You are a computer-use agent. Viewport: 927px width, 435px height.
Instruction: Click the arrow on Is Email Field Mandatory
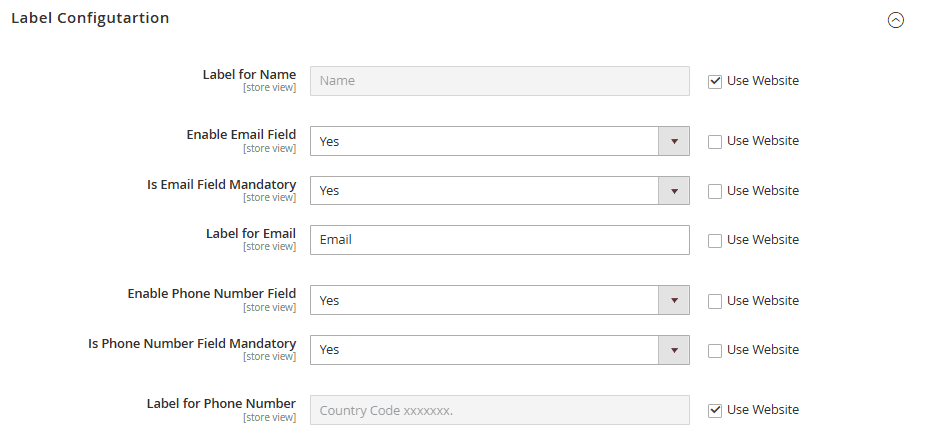point(674,190)
